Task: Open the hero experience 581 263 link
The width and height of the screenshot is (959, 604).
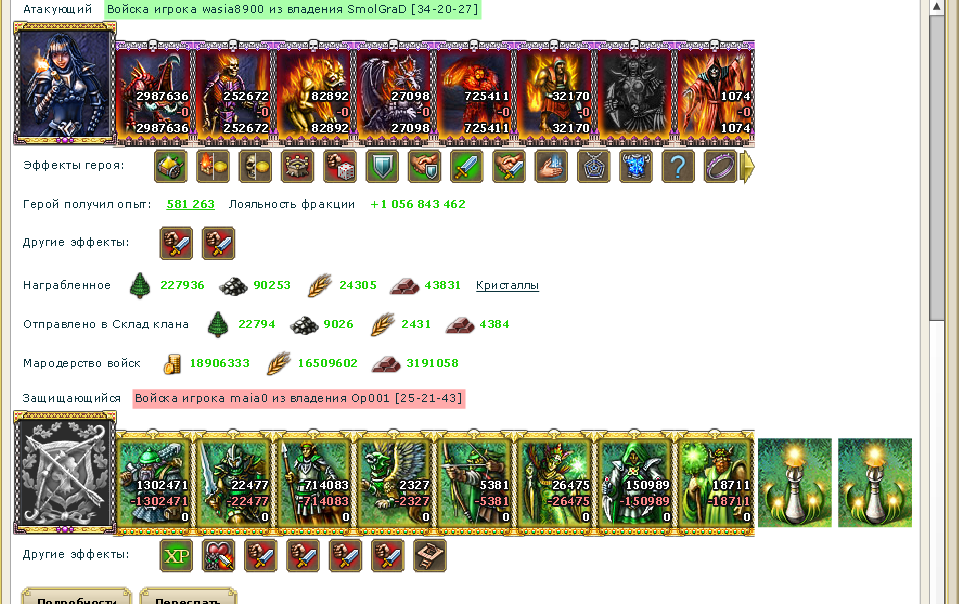Action: point(190,204)
